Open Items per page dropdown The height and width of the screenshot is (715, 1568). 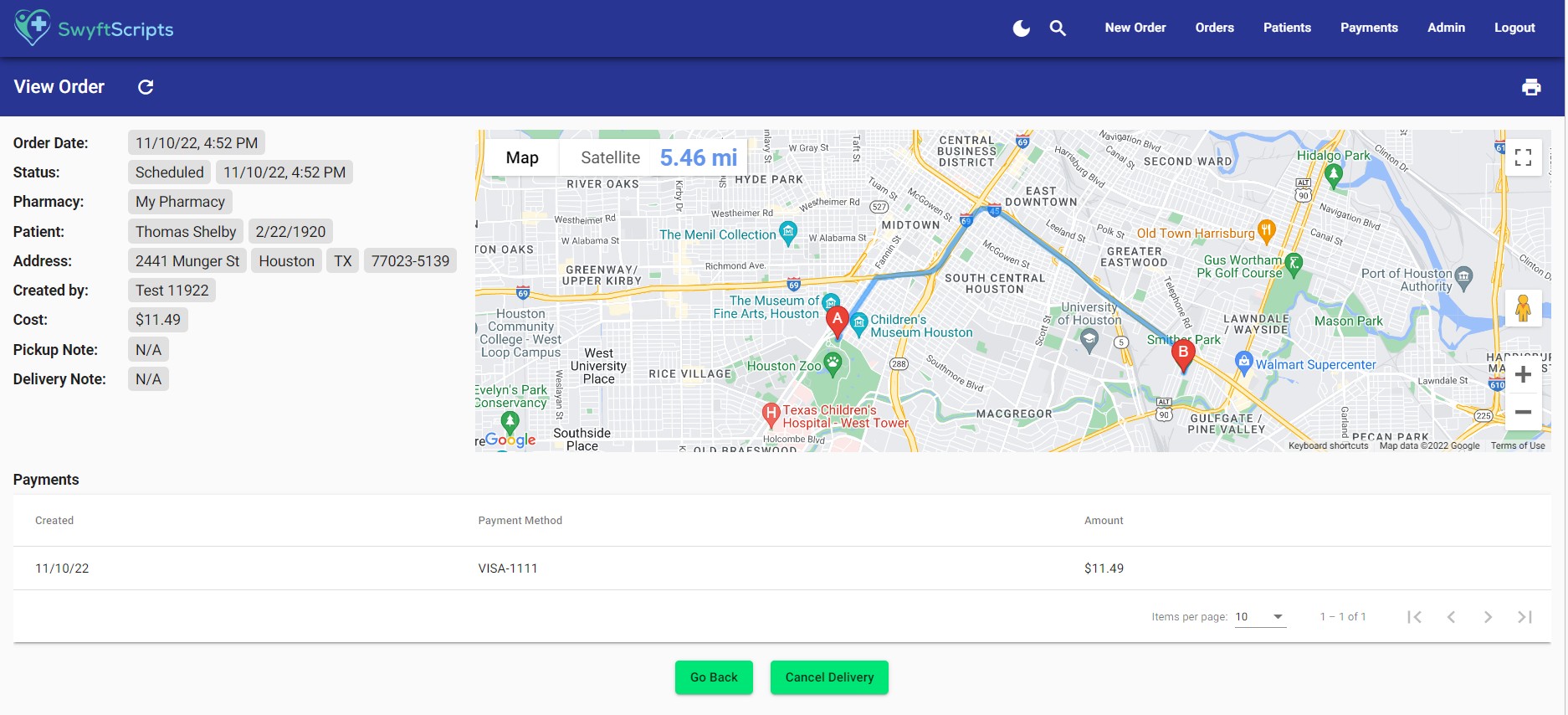(1260, 617)
